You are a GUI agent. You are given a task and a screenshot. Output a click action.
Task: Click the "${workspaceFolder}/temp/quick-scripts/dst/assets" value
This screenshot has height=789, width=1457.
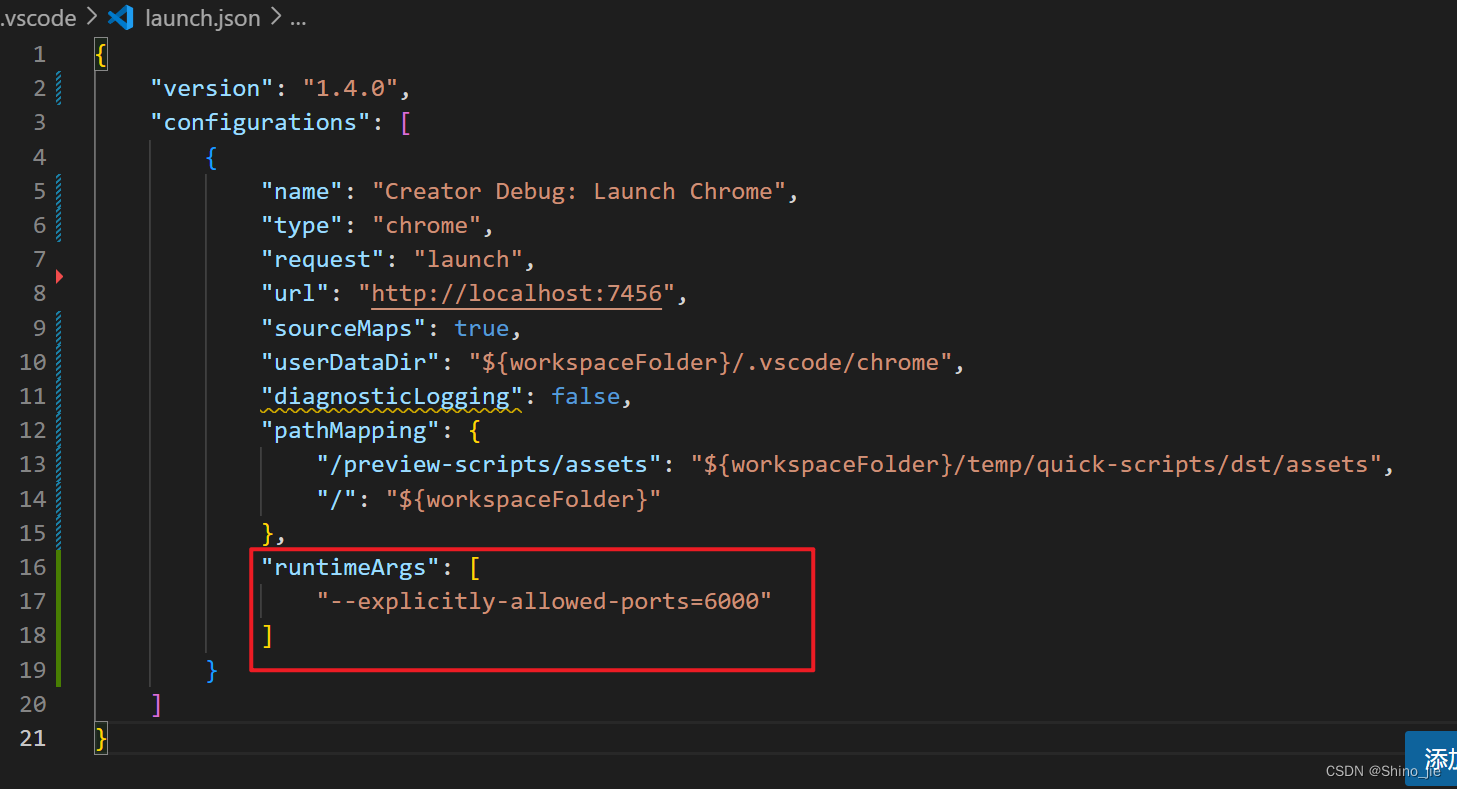pyautogui.click(x=1036, y=465)
